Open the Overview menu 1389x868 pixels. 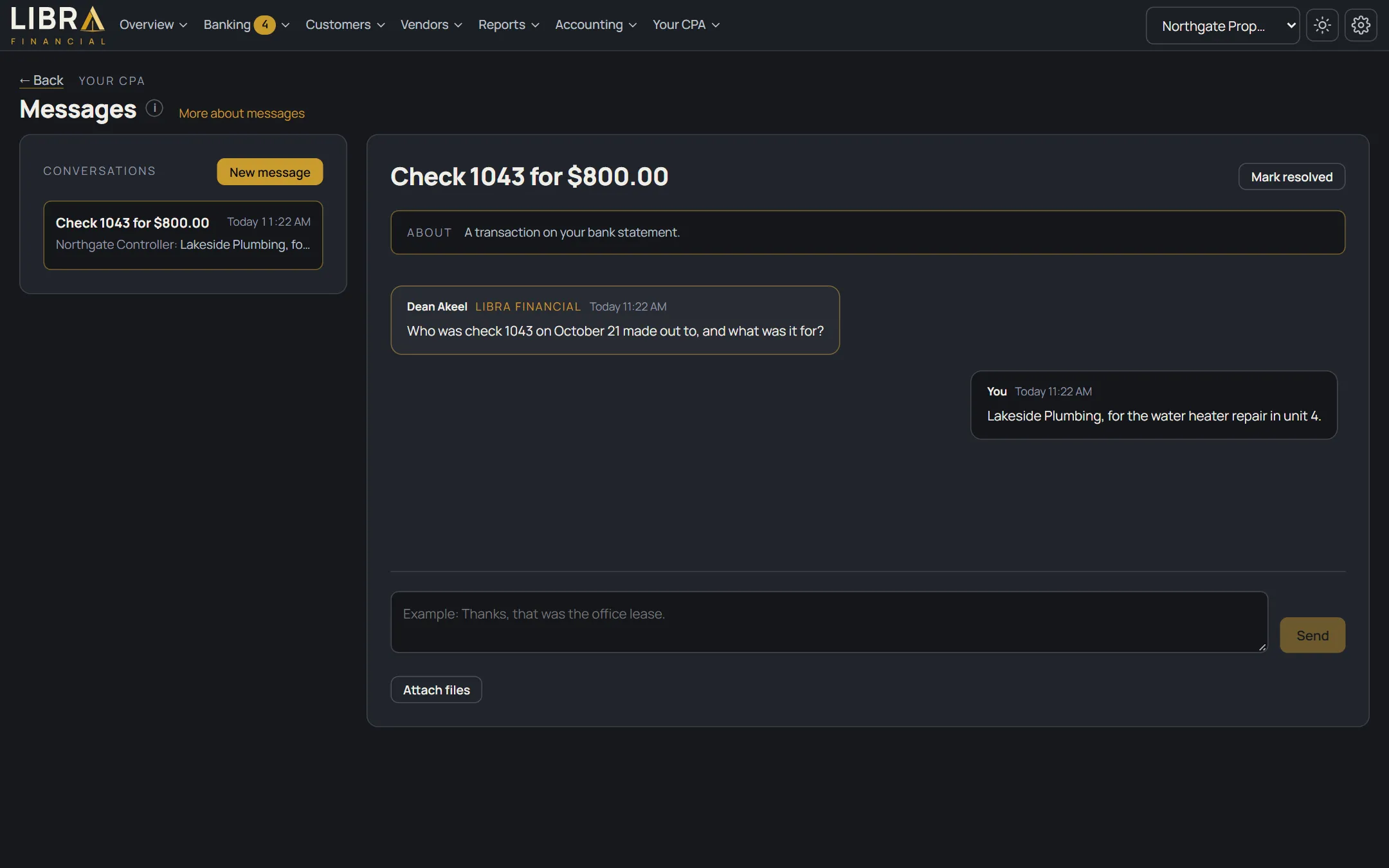(153, 24)
